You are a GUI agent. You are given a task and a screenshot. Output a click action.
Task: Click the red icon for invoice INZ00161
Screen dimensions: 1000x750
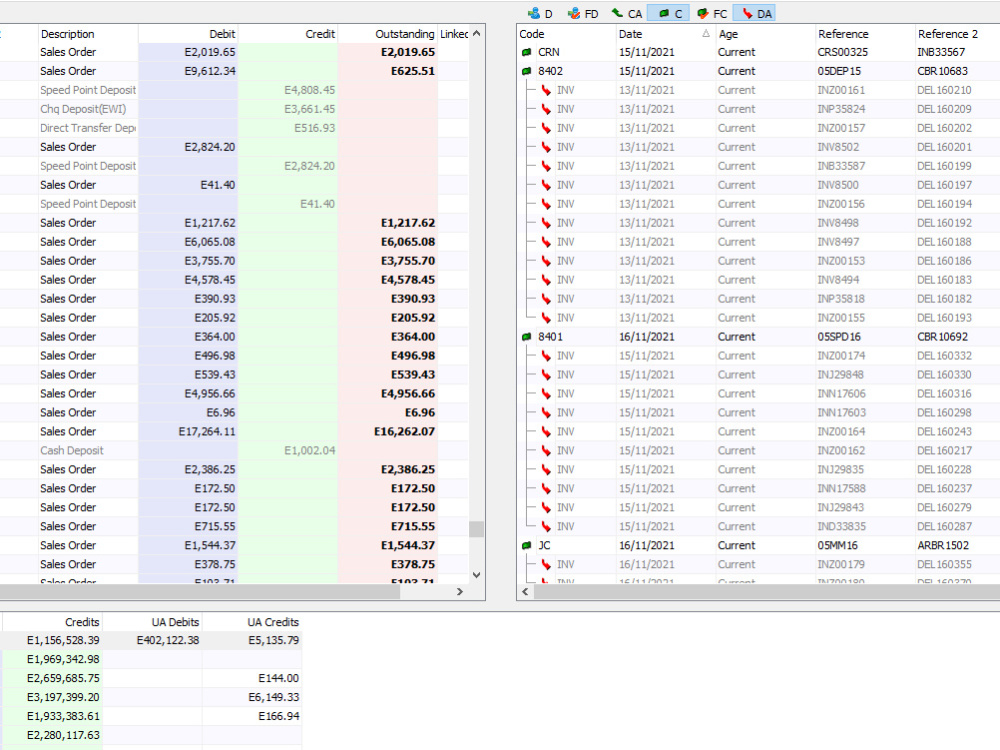(546, 91)
